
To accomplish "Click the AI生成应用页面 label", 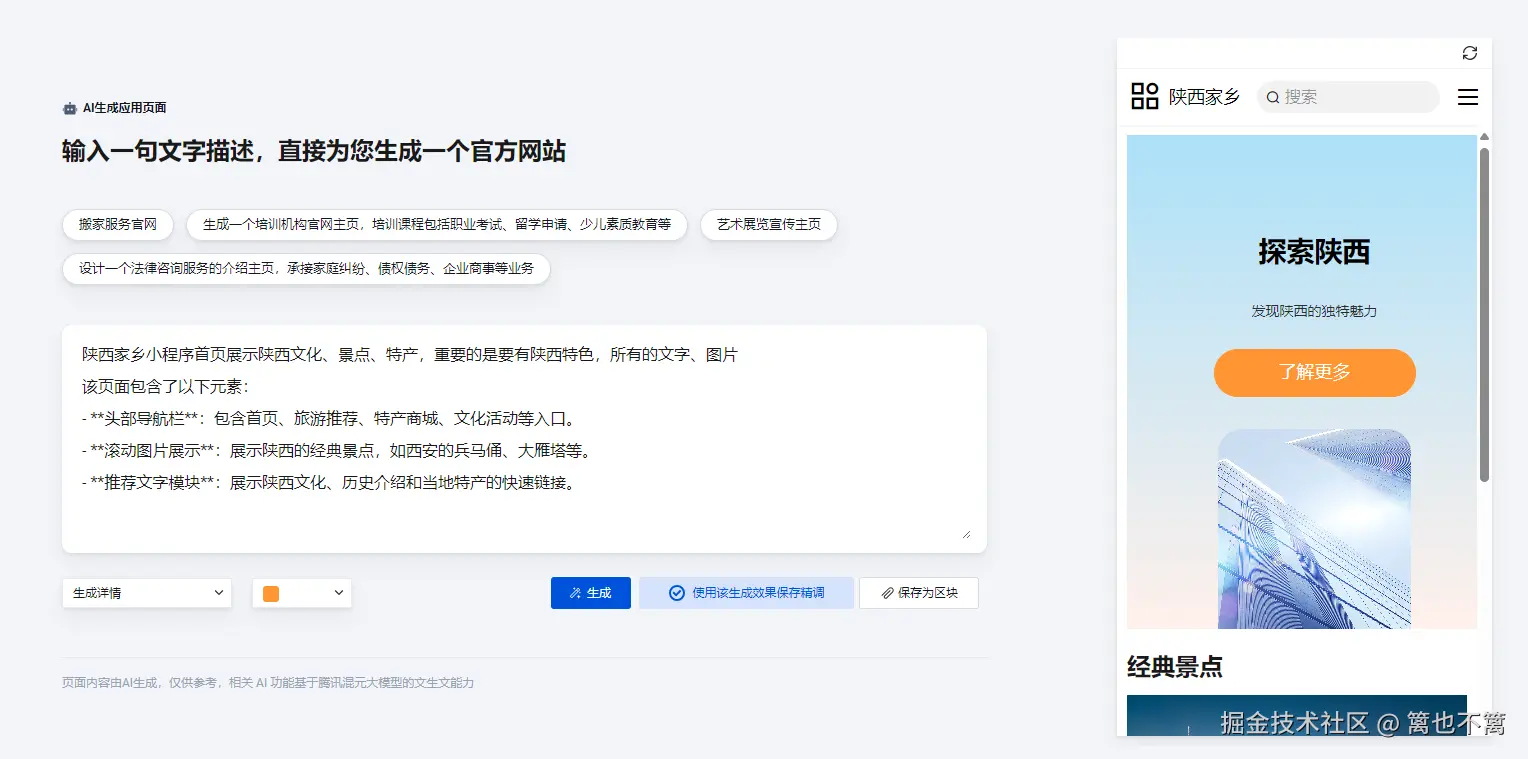I will pyautogui.click(x=124, y=108).
